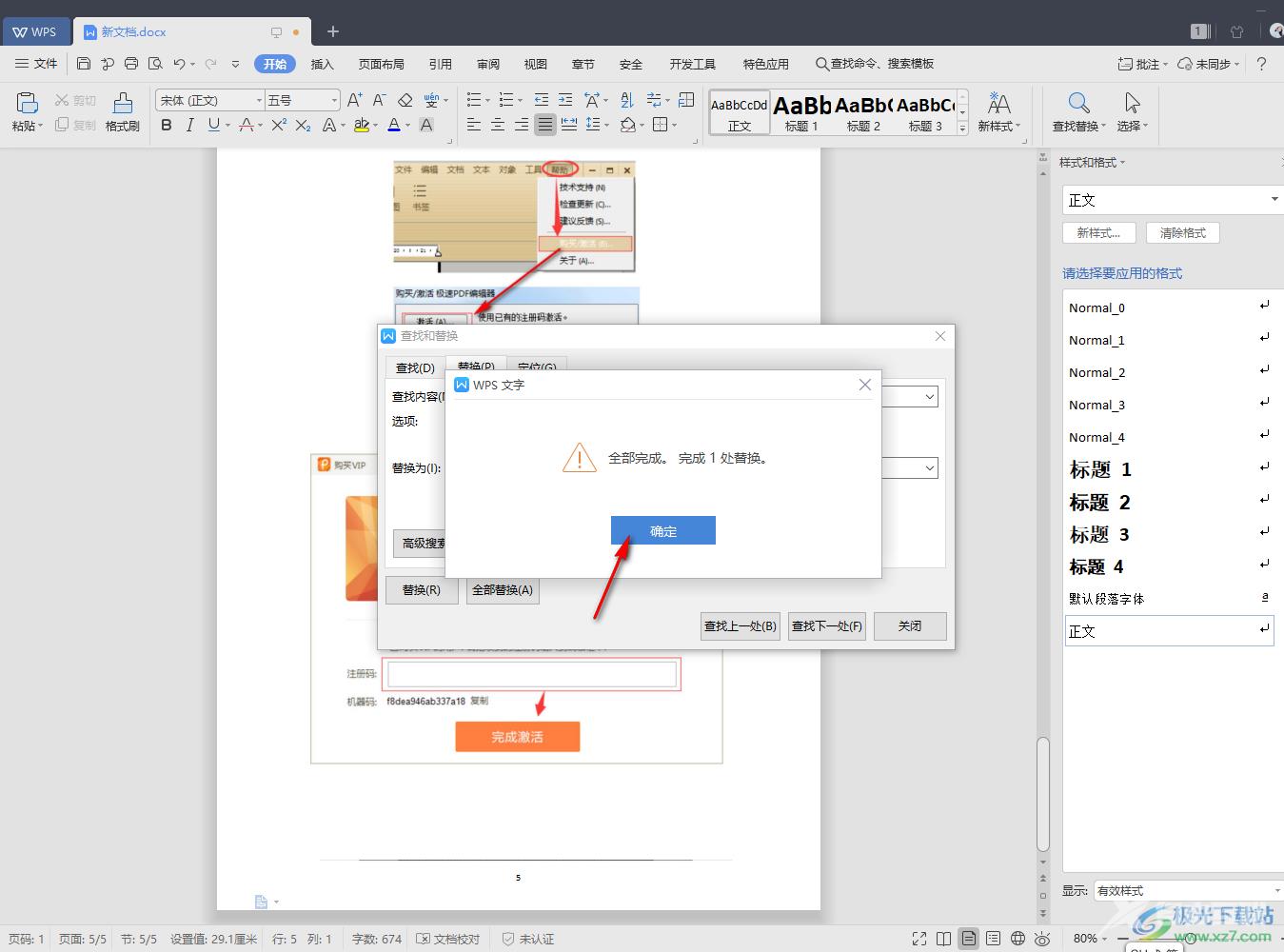Open the 插入 ribbon tab

(323, 64)
